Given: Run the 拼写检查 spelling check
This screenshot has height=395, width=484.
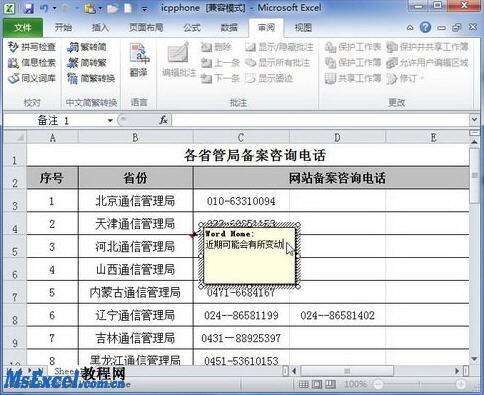Looking at the screenshot, I should coord(32,47).
